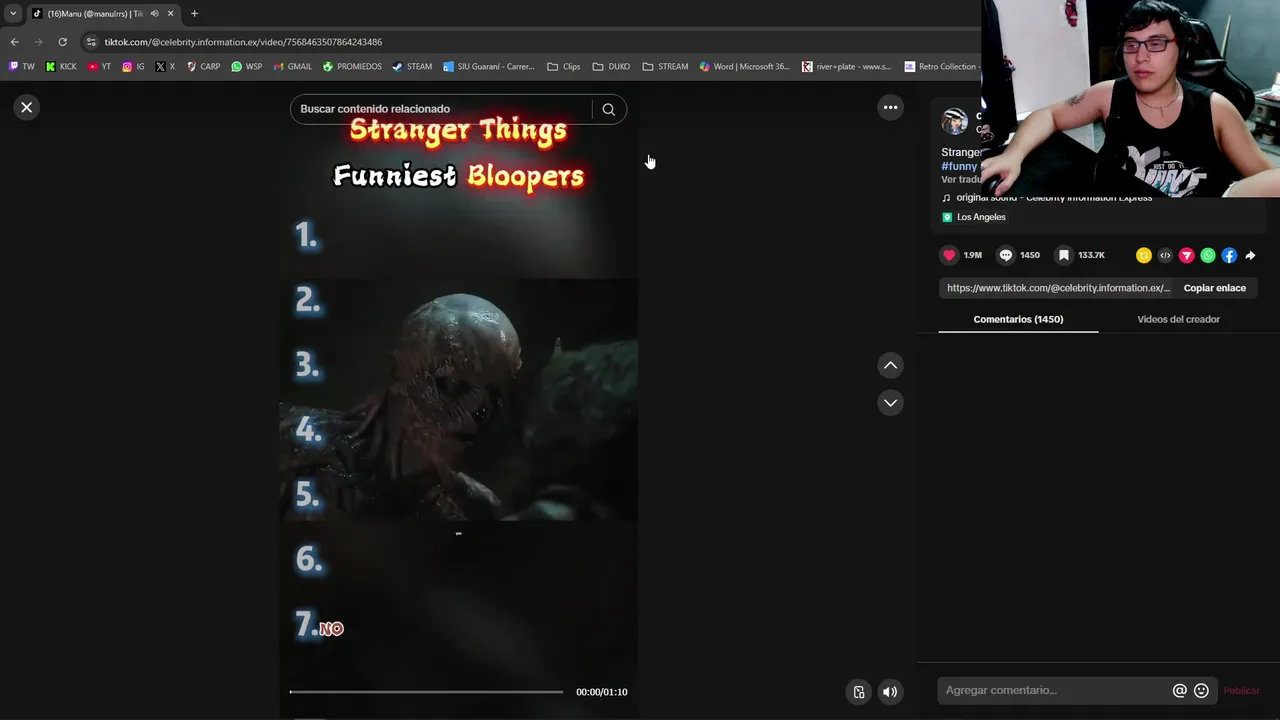The width and height of the screenshot is (1280, 720).
Task: Like the video with the heart icon
Action: [949, 255]
